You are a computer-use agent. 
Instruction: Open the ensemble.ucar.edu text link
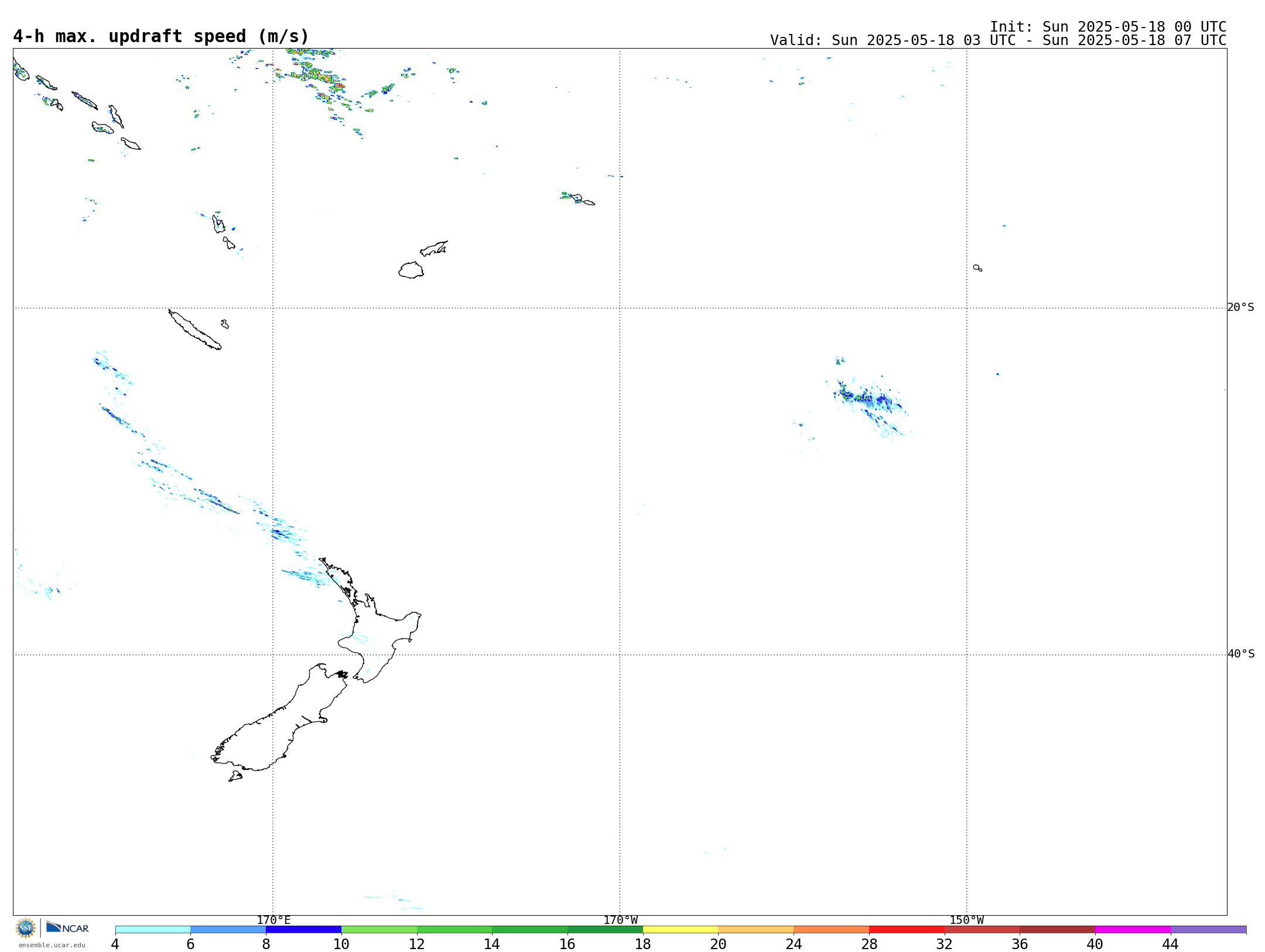coord(52,945)
